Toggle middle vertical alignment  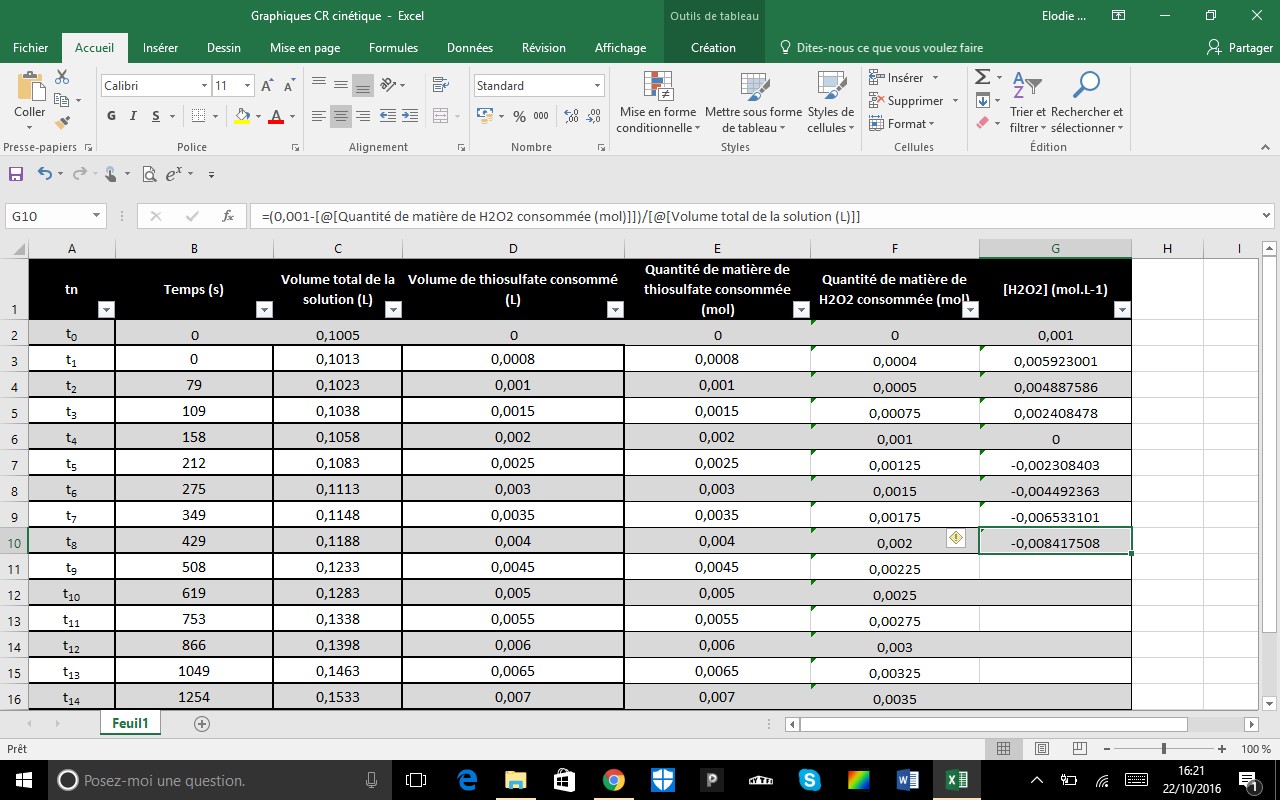point(341,85)
